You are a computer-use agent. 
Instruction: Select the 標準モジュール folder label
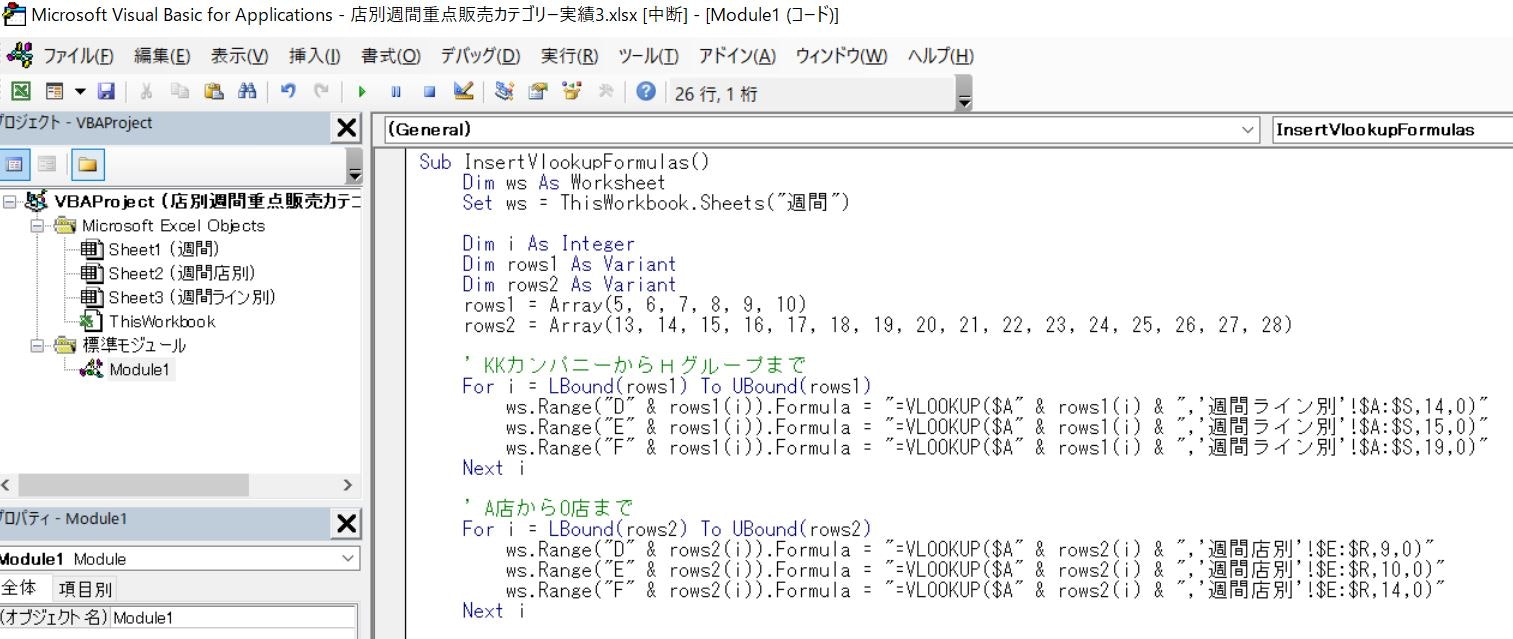point(134,345)
